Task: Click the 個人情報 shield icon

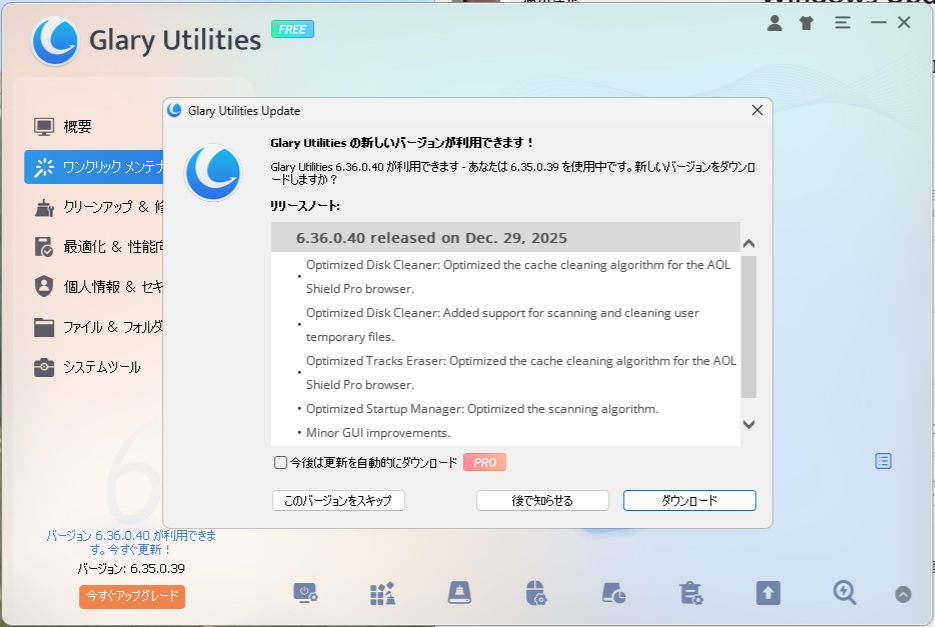Action: click(44, 286)
